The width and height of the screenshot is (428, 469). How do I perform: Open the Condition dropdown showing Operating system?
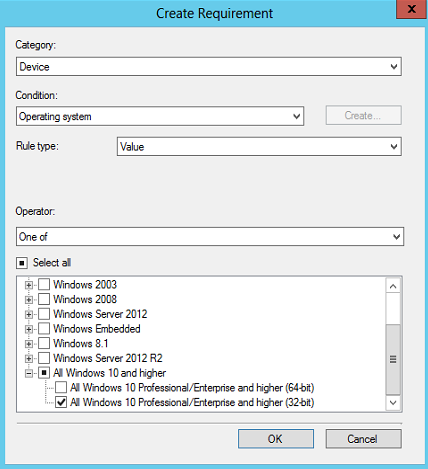[160, 116]
